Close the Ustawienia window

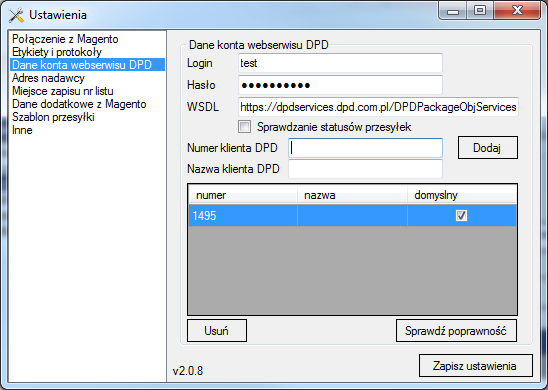click(517, 11)
